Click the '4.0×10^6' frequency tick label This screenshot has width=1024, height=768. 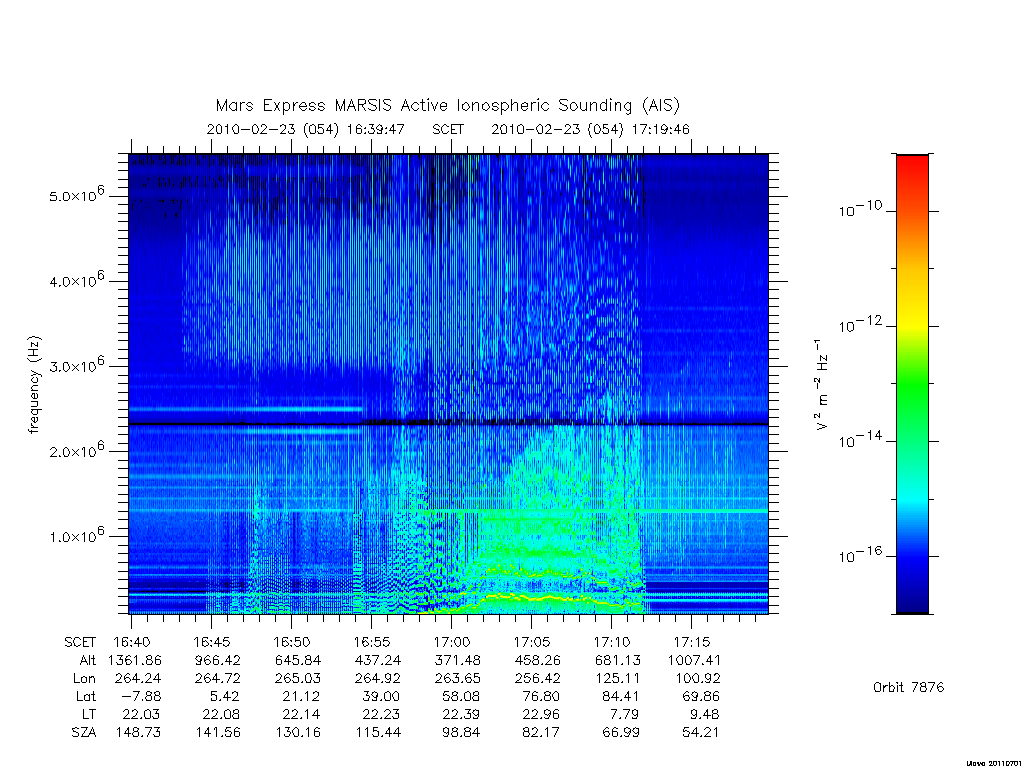point(76,280)
